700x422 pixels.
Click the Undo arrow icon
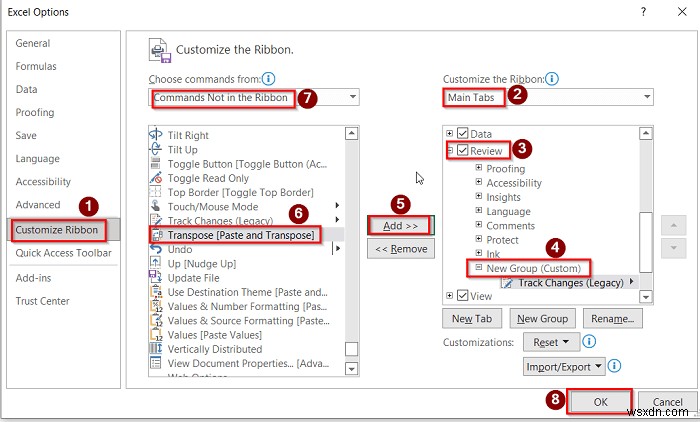[x=156, y=249]
